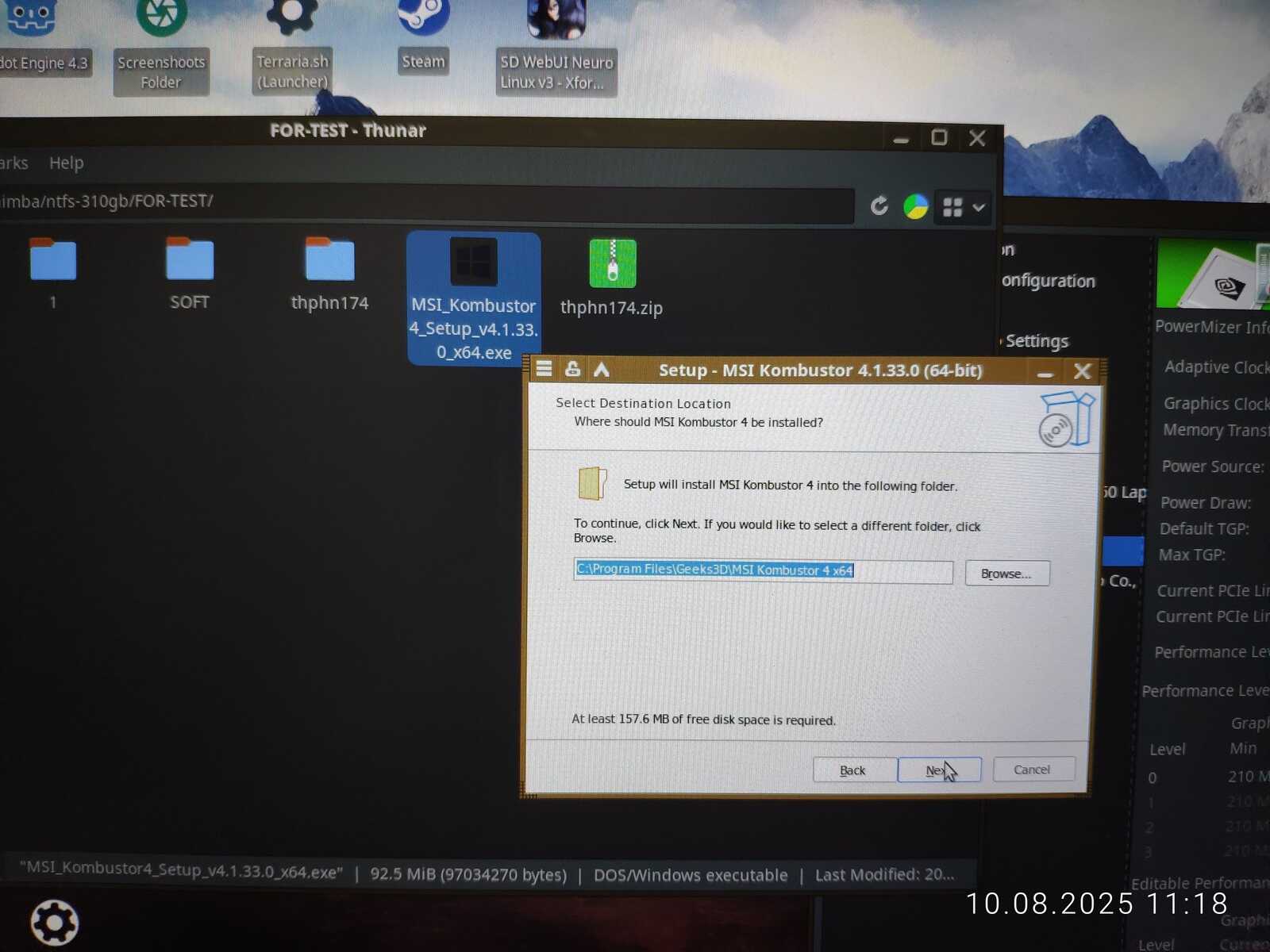Select the thphn174 folder in Thunar
1270x952 pixels.
click(329, 274)
